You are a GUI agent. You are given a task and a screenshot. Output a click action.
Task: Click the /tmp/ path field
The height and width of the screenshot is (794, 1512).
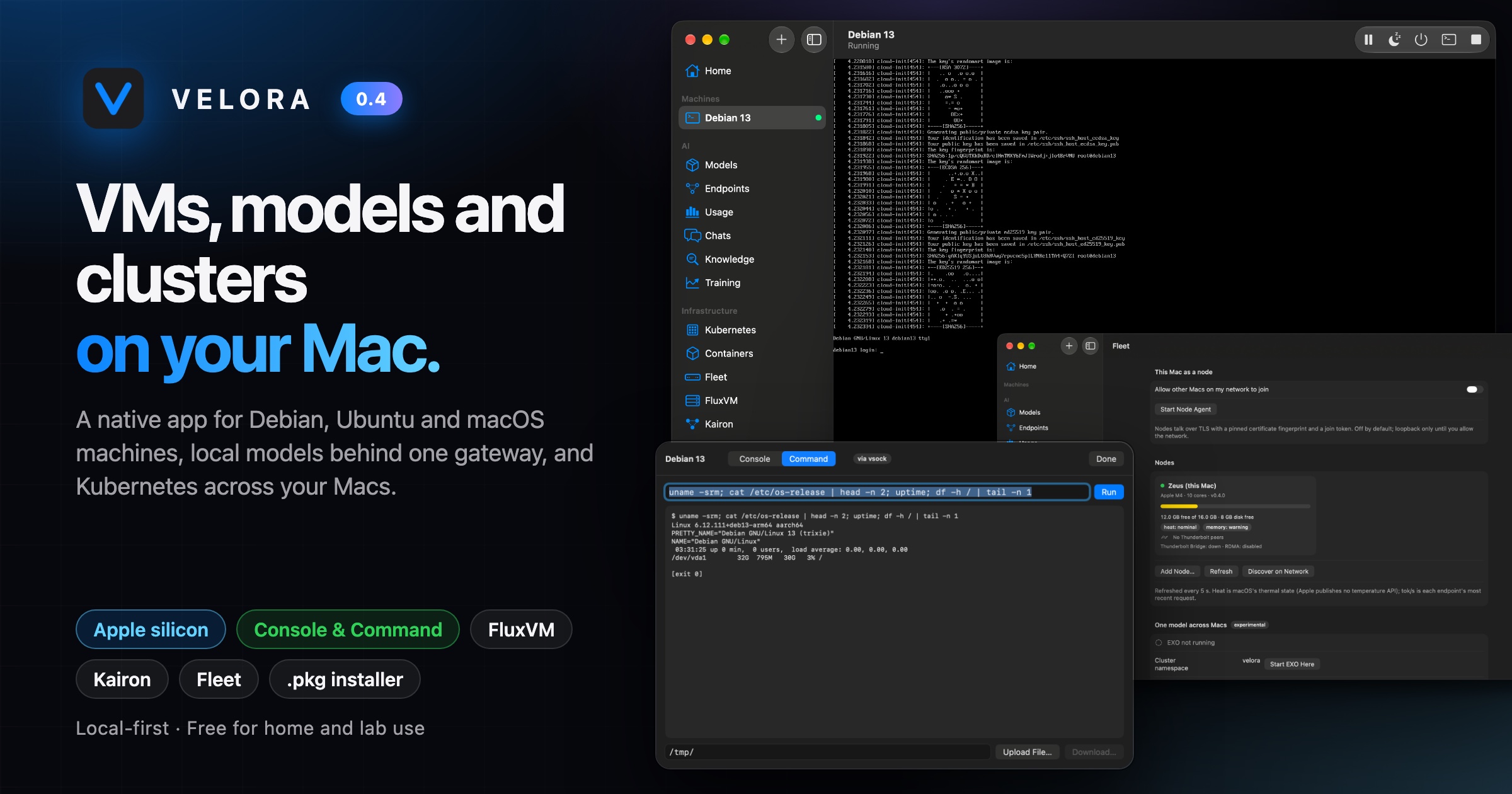(x=828, y=752)
